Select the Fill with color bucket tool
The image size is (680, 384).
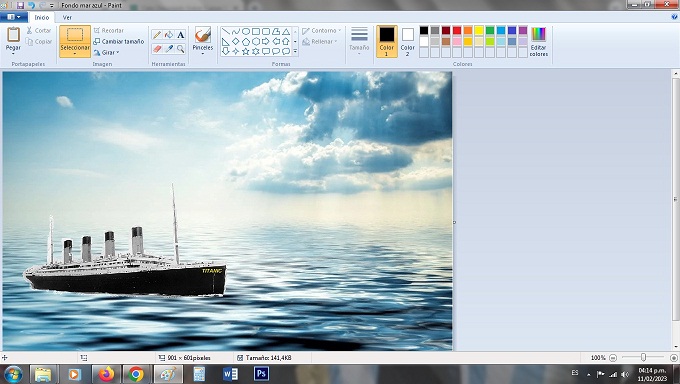(169, 35)
